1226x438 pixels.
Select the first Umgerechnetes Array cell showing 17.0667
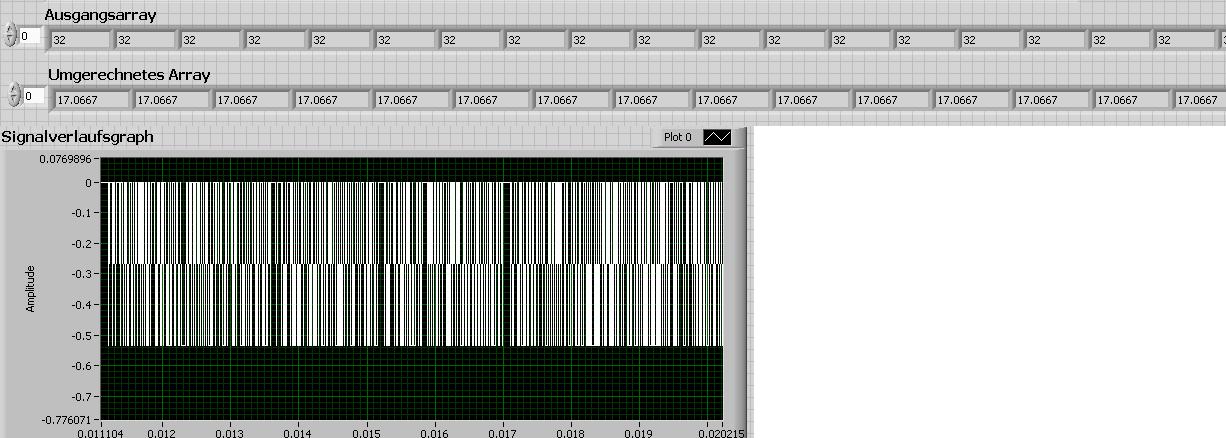point(92,100)
